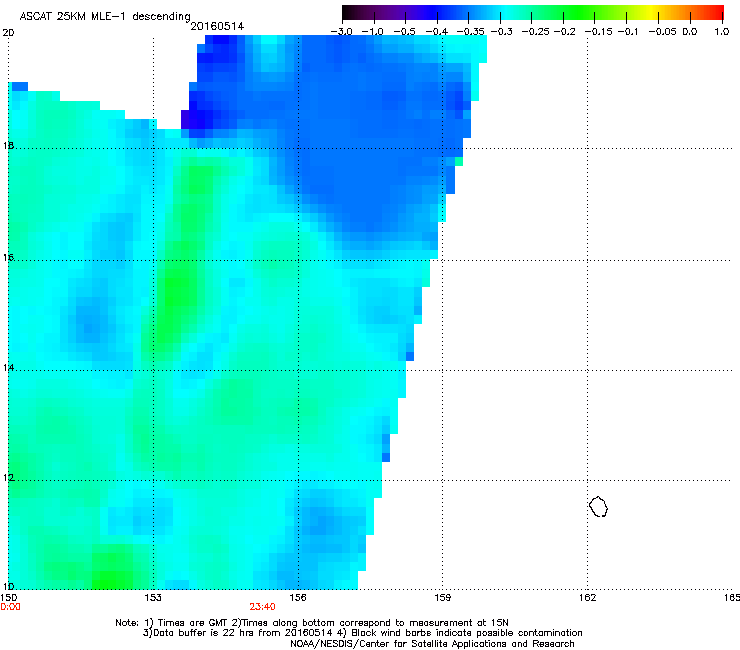Click the longitude label 150
This screenshot has height=650, width=740.
(9, 598)
